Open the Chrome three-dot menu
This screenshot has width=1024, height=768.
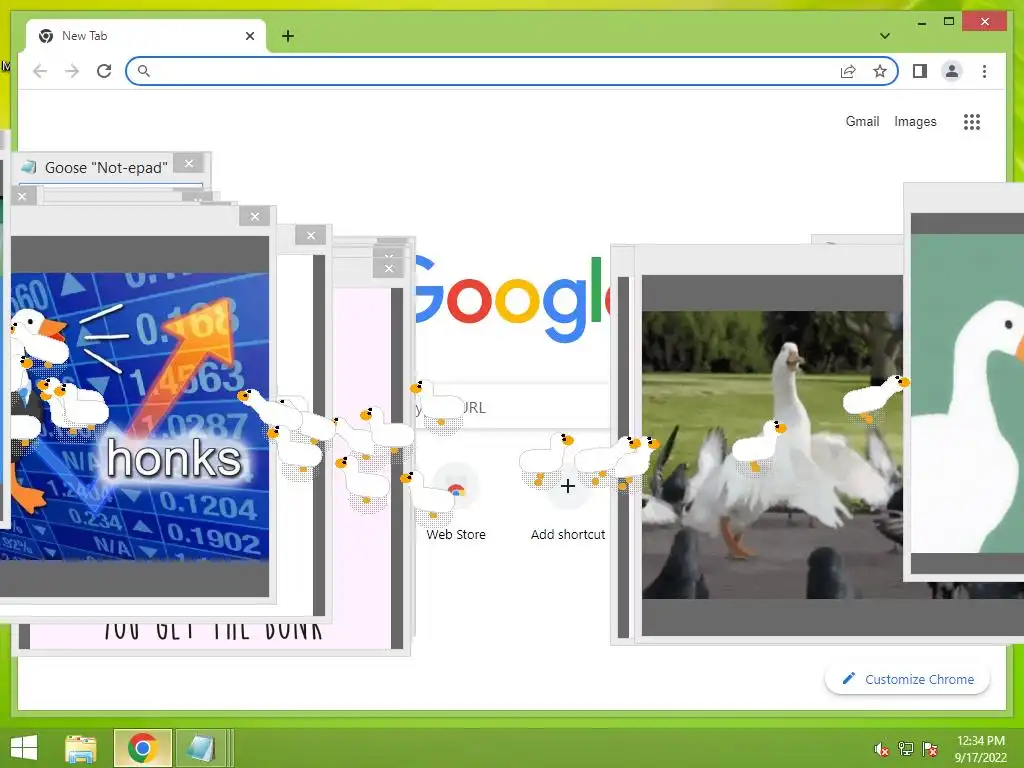click(984, 71)
